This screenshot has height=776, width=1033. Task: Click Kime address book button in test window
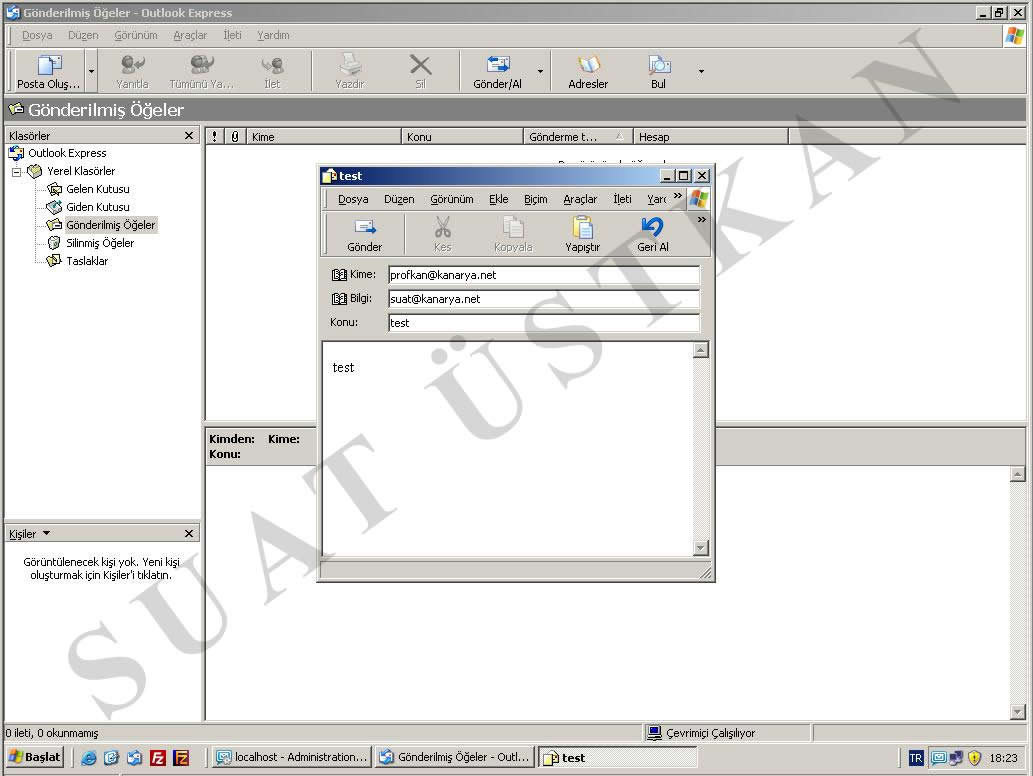(354, 274)
